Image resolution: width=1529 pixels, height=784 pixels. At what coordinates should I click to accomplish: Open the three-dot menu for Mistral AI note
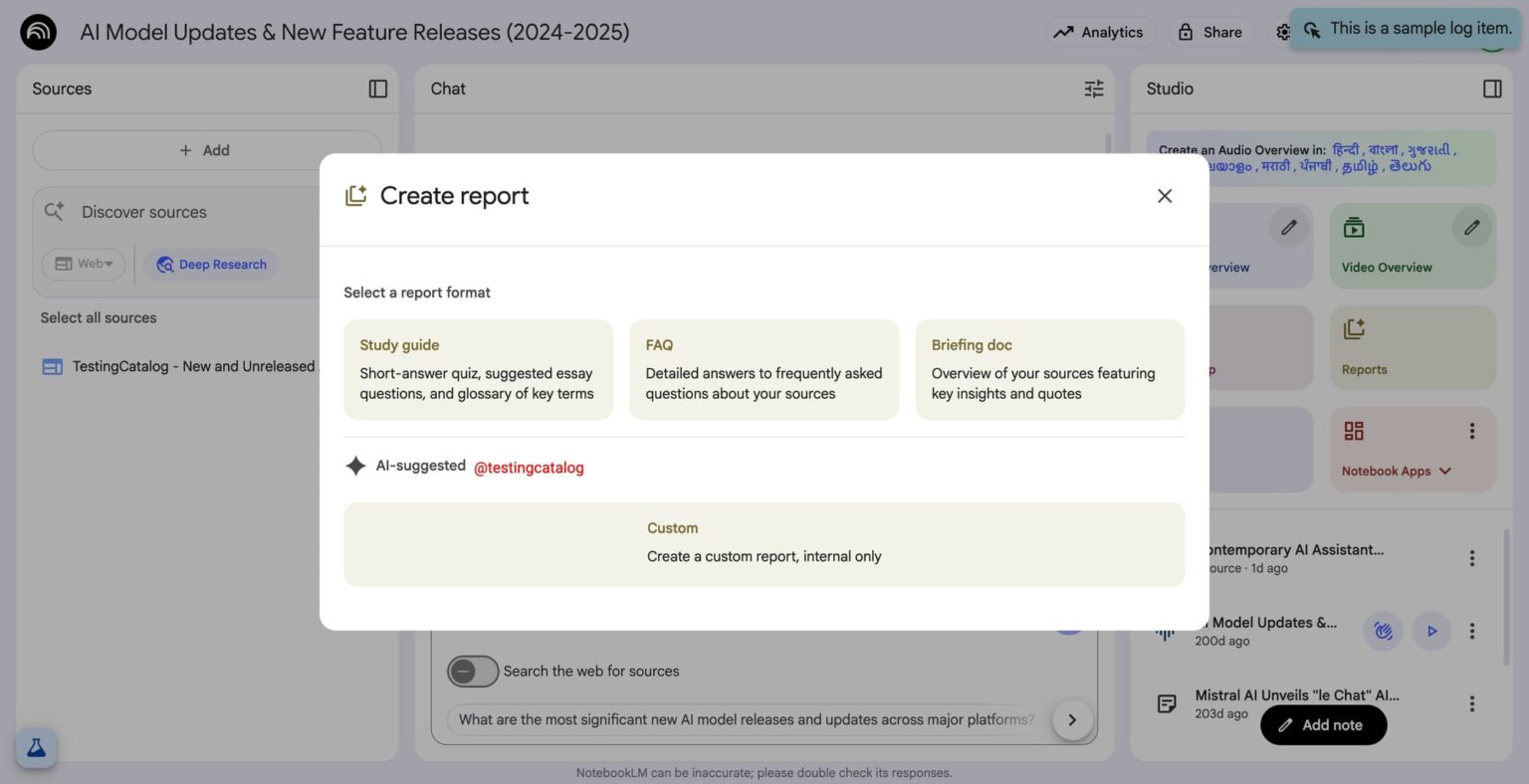1472,702
